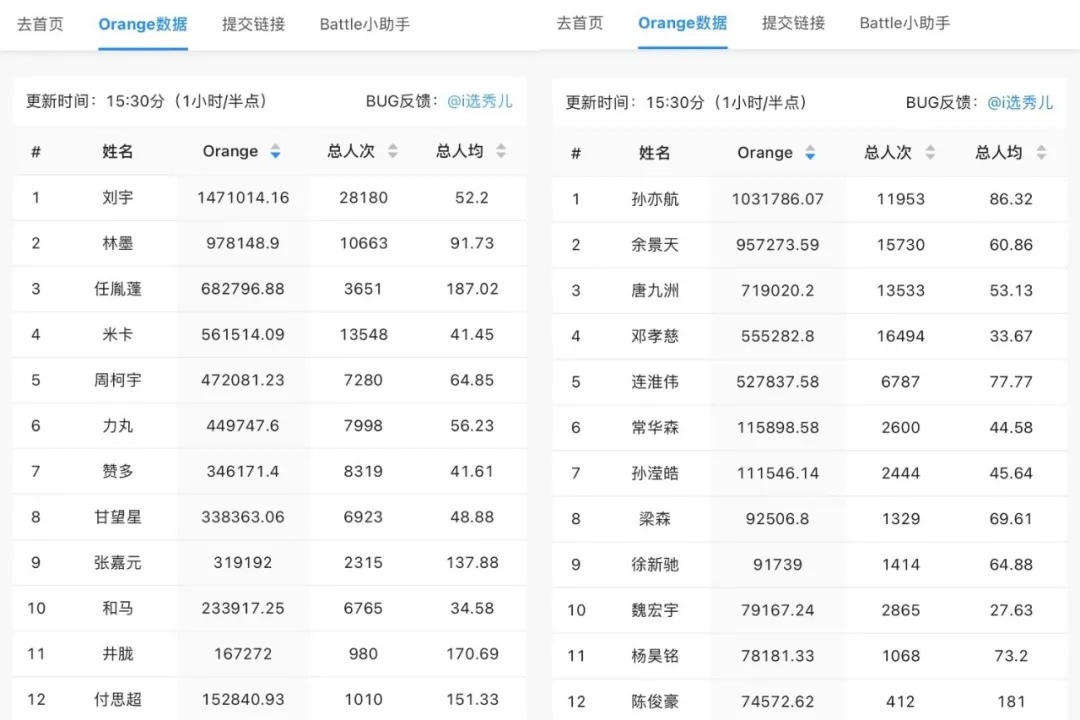Select name 甘望星 row
The width and height of the screenshot is (1080, 720).
118,517
